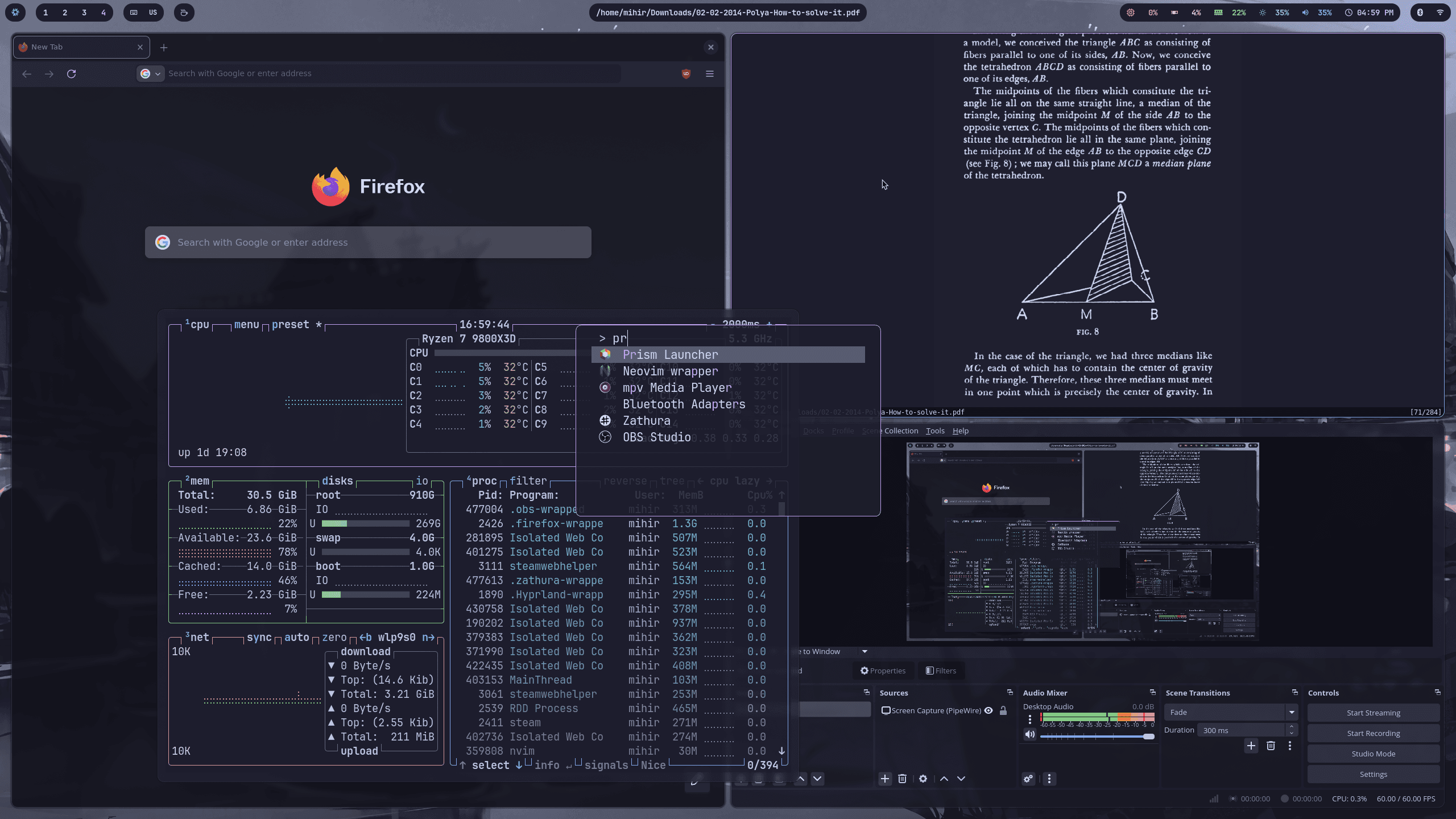Open the uBlock Origin extension icon

click(686, 74)
